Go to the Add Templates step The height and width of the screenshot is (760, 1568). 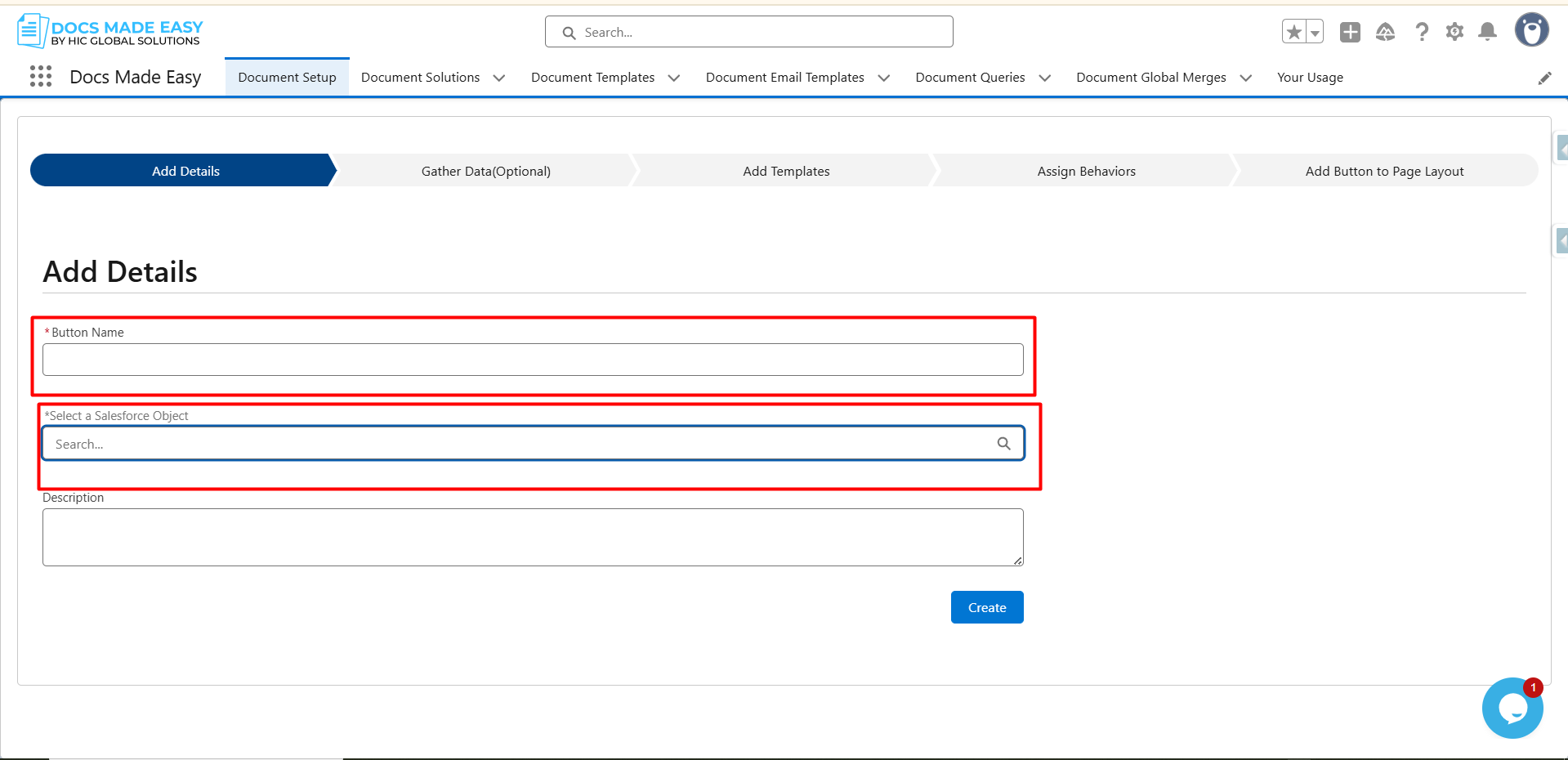click(x=786, y=171)
